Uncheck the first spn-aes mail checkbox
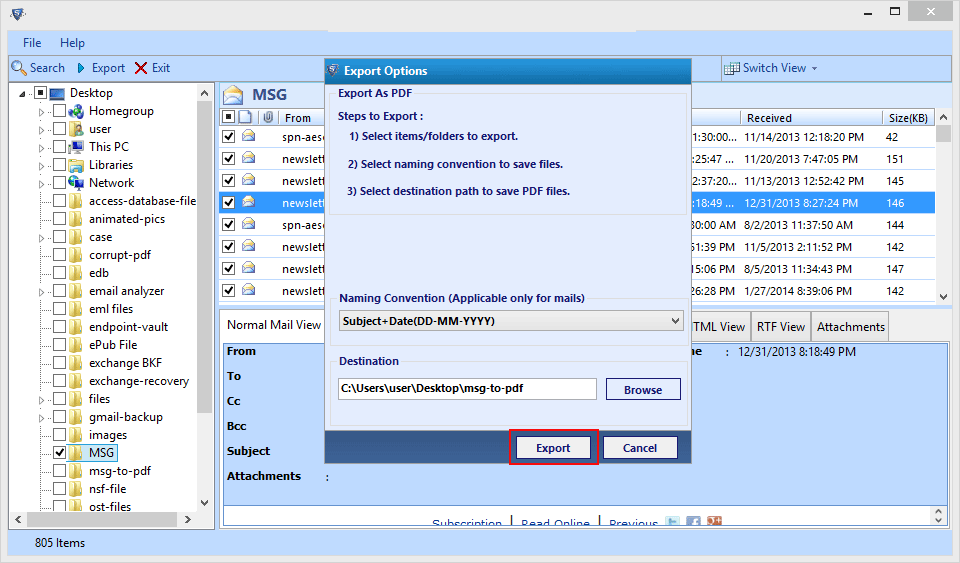The image size is (960, 563). (228, 136)
